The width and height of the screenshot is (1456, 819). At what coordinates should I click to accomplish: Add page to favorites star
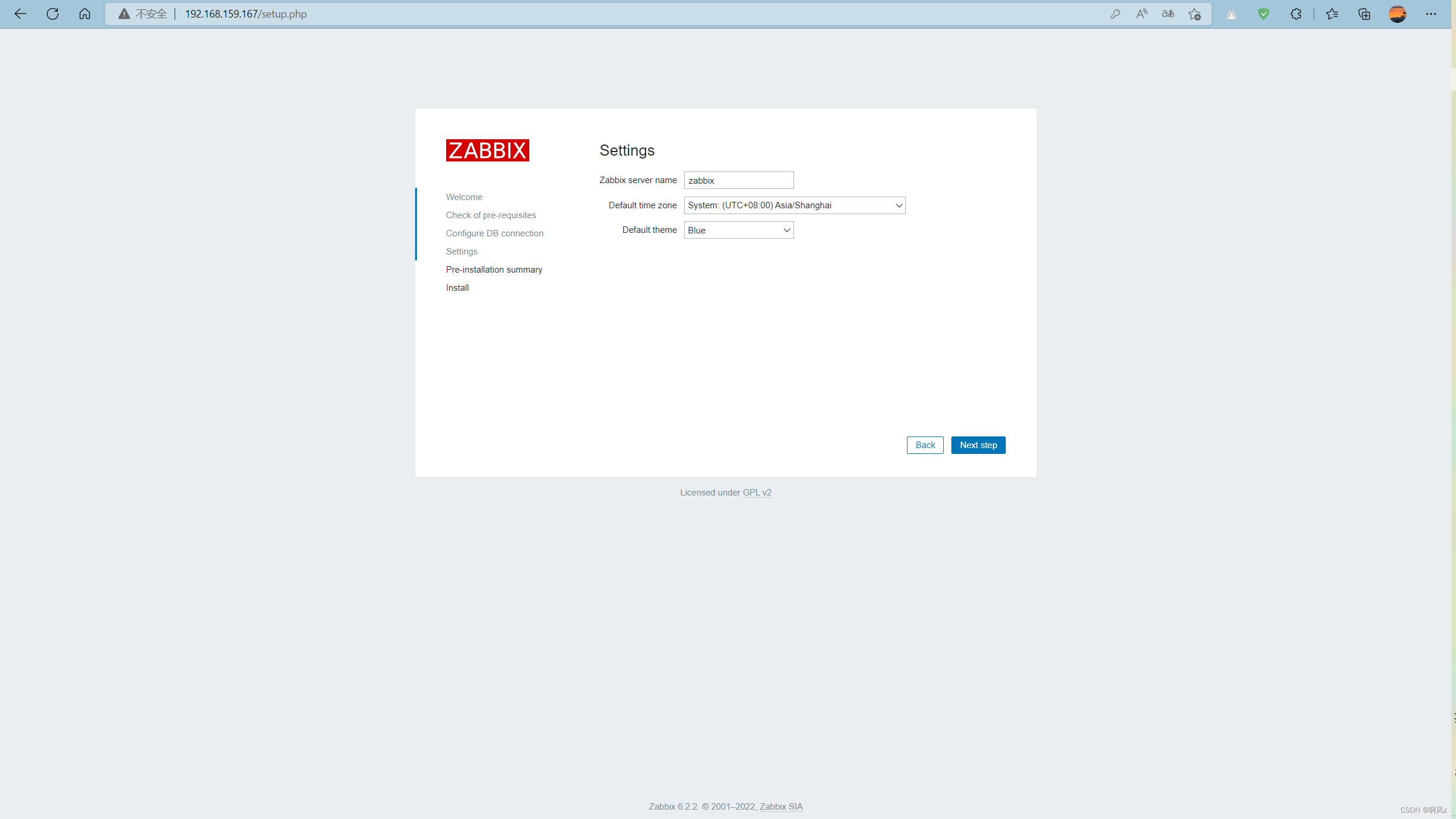(1195, 14)
